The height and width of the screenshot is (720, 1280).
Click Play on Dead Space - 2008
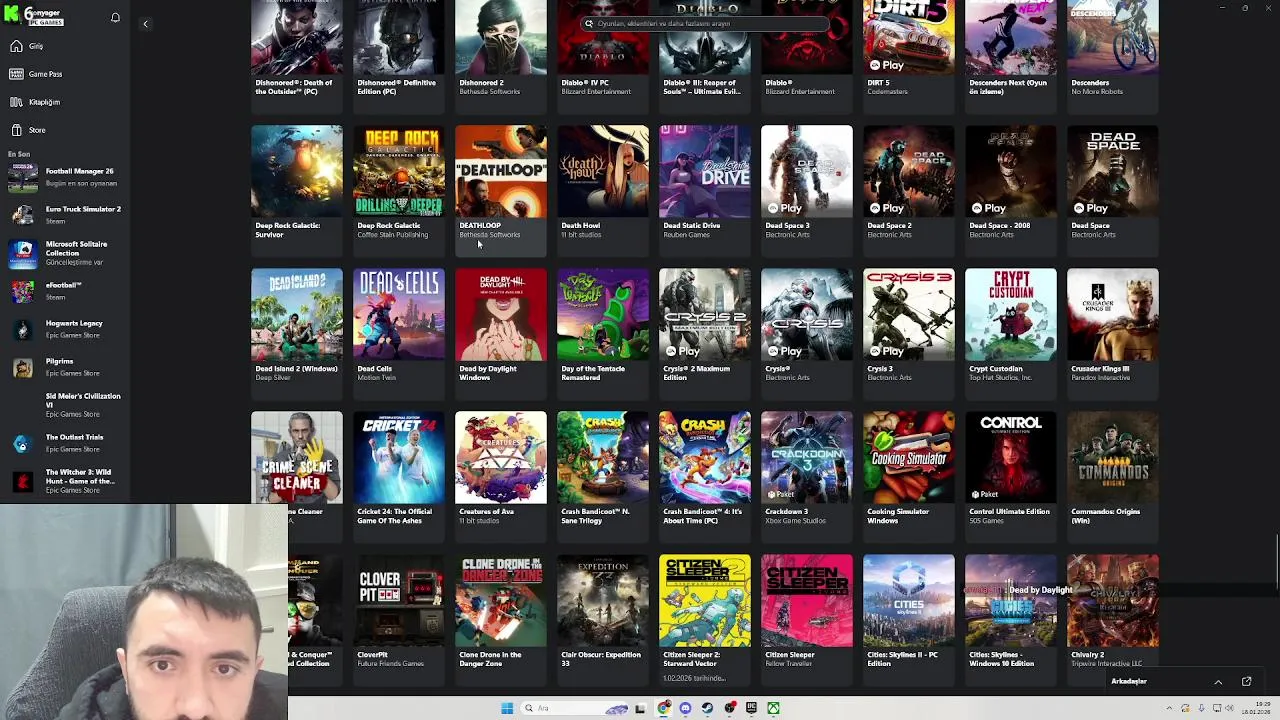point(989,208)
